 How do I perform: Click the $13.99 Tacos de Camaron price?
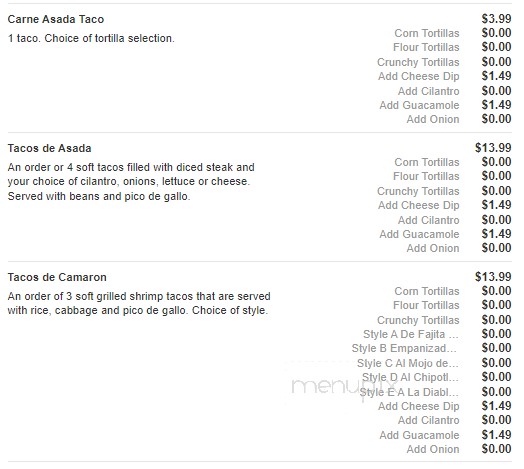[493, 277]
